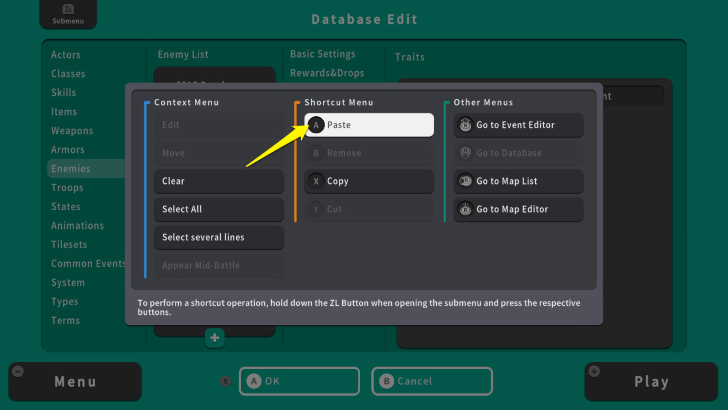Click the X icon left of OK
The width and height of the screenshot is (728, 410).
(226, 381)
